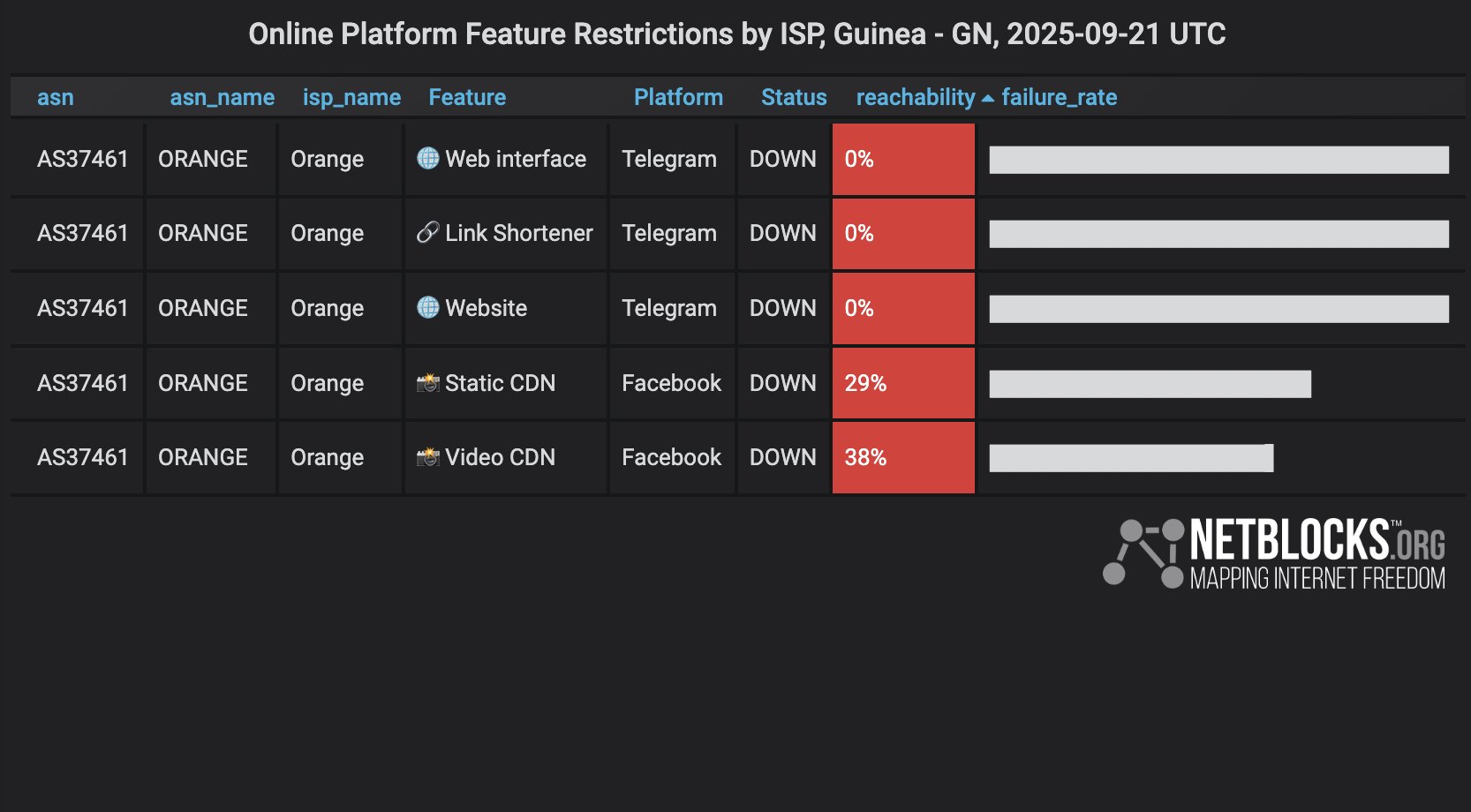
Task: Click the globe icon beside Website
Action: (x=427, y=308)
